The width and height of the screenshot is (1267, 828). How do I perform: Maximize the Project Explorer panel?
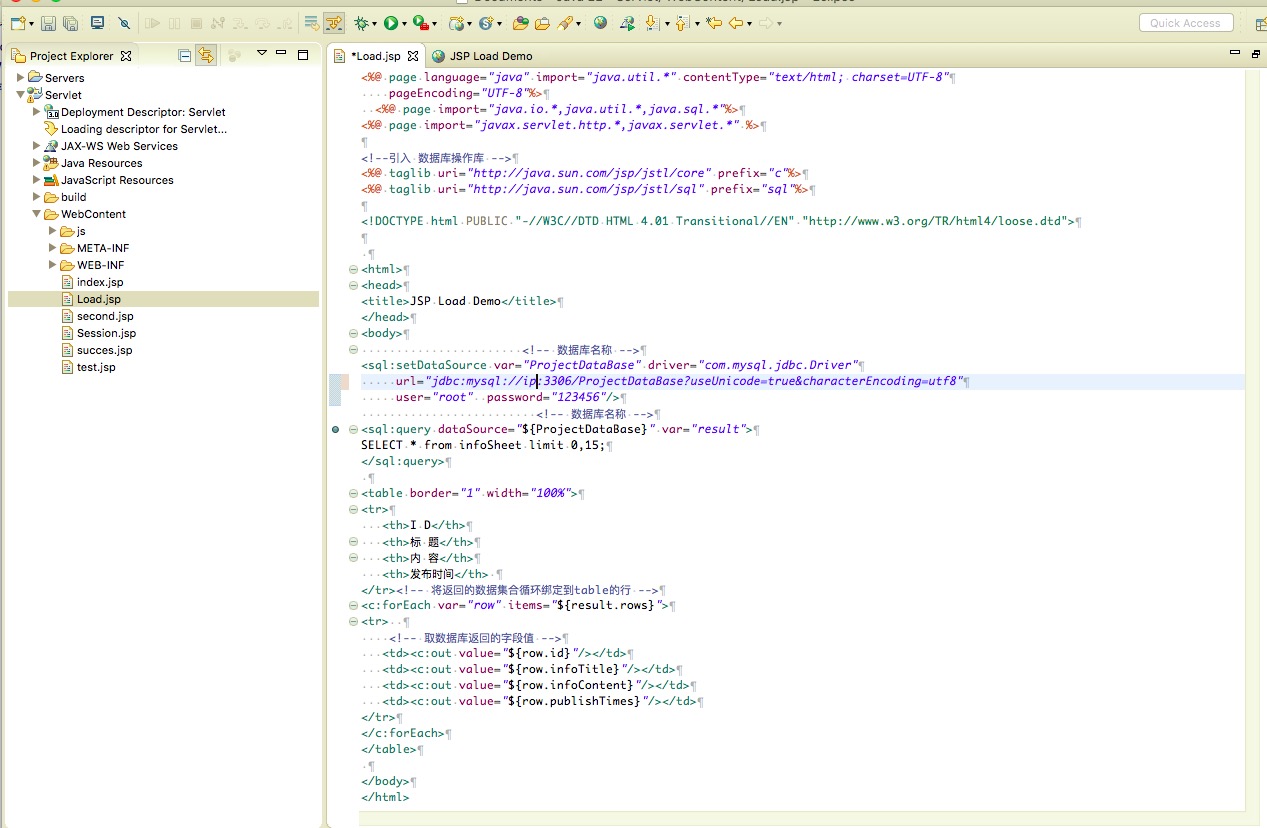pyautogui.click(x=303, y=55)
